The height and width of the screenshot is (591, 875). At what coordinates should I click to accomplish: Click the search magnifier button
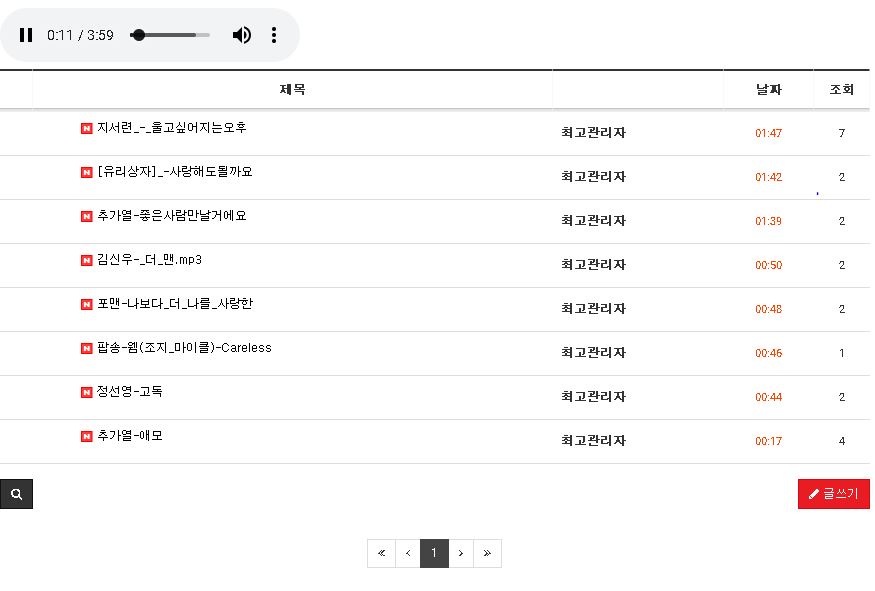tap(16, 494)
